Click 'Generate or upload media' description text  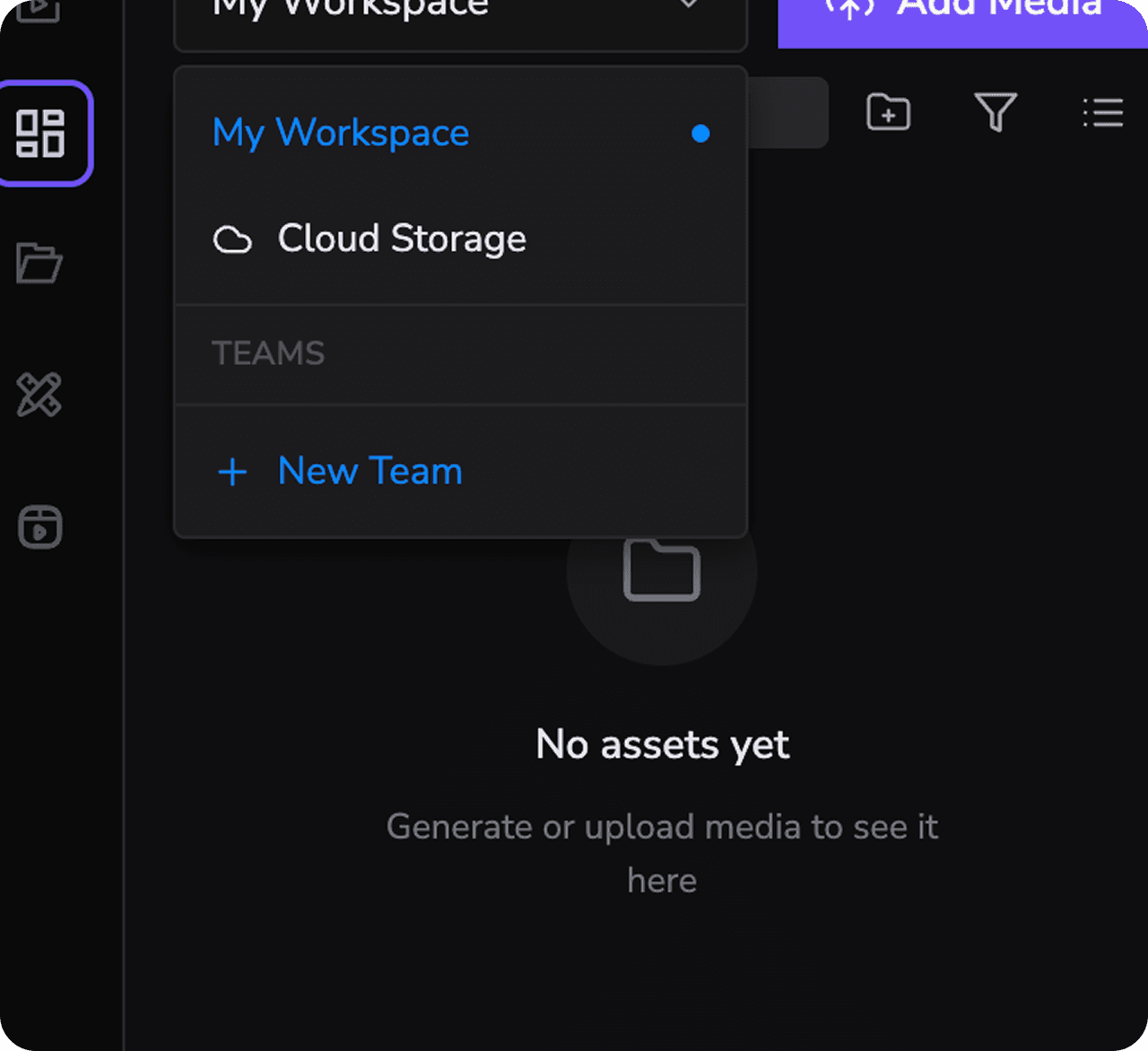[x=662, y=853]
